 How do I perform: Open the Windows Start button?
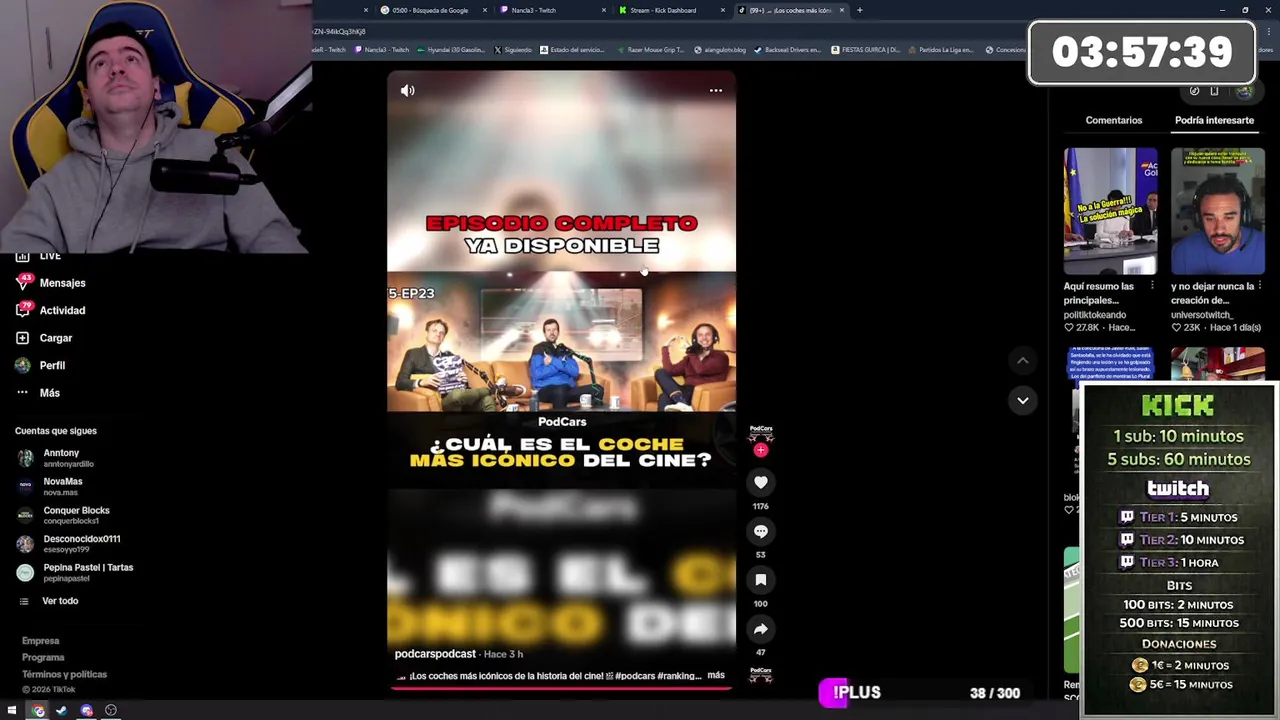point(12,711)
